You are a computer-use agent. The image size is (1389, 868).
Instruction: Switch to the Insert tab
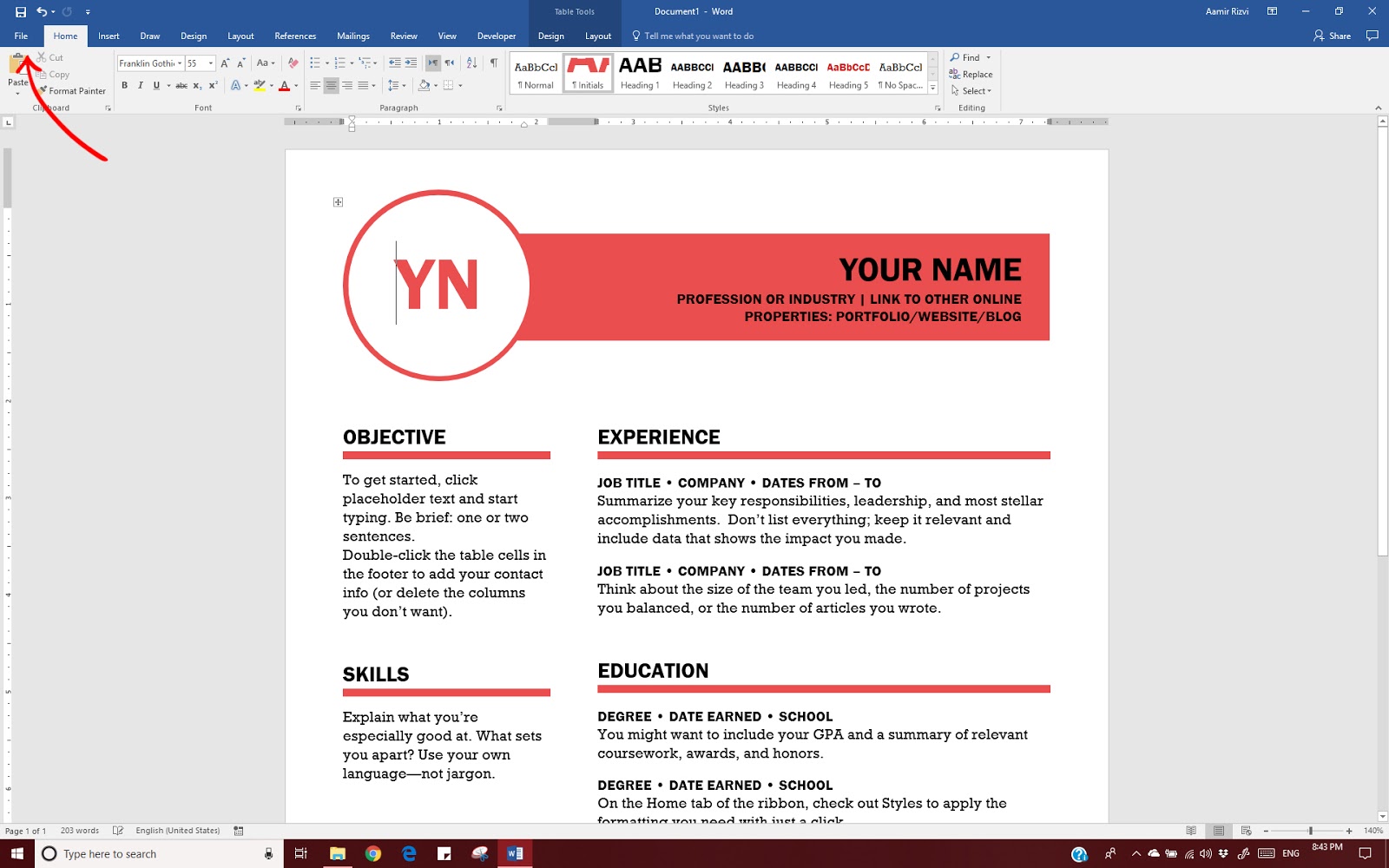[109, 36]
